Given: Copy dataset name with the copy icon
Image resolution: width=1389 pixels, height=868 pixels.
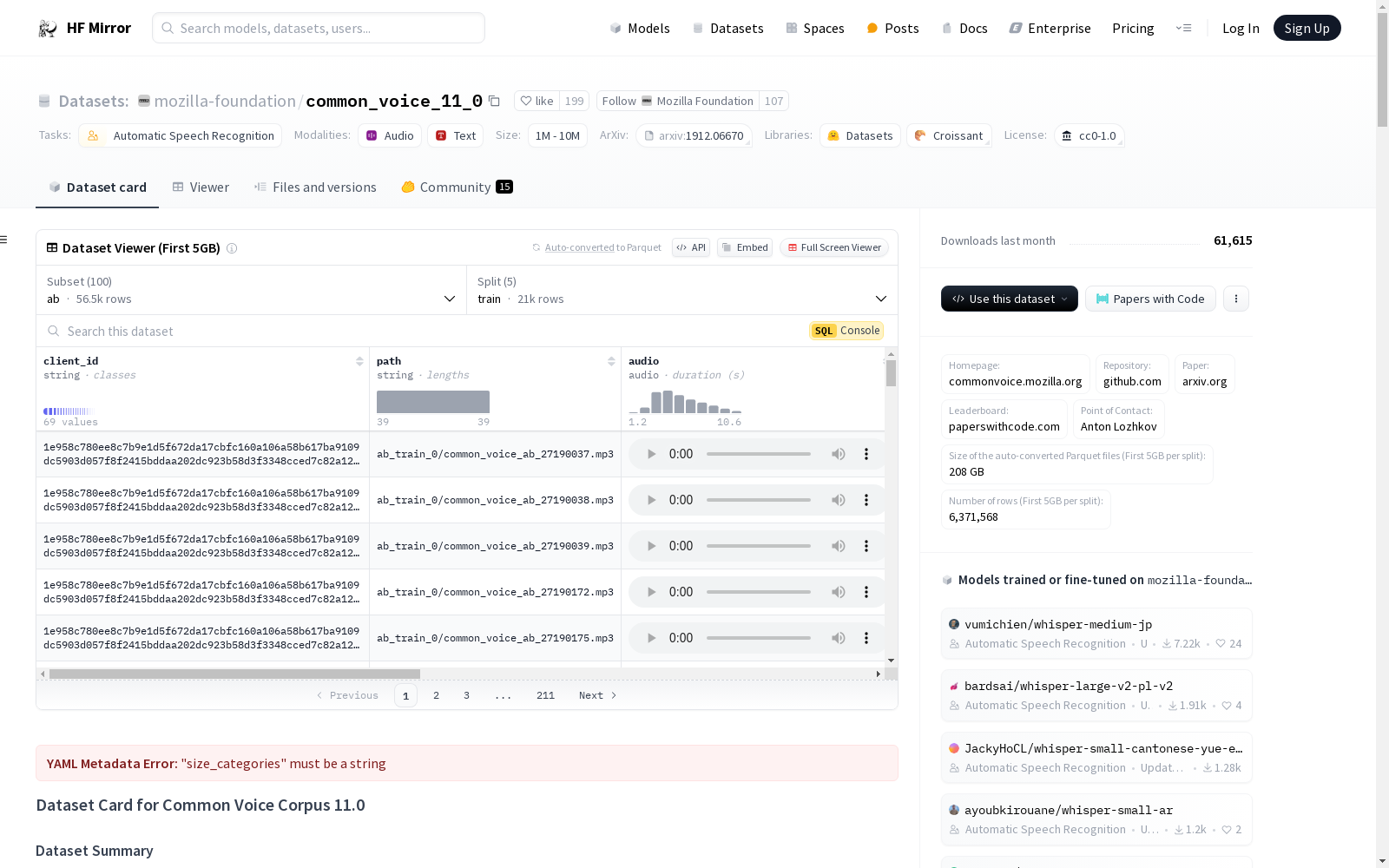Looking at the screenshot, I should tap(494, 101).
